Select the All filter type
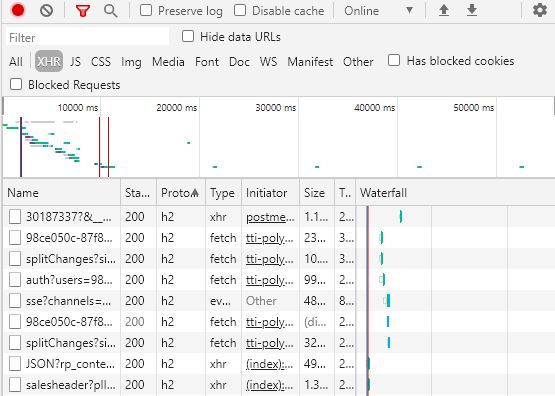The image size is (555, 396). tap(16, 62)
